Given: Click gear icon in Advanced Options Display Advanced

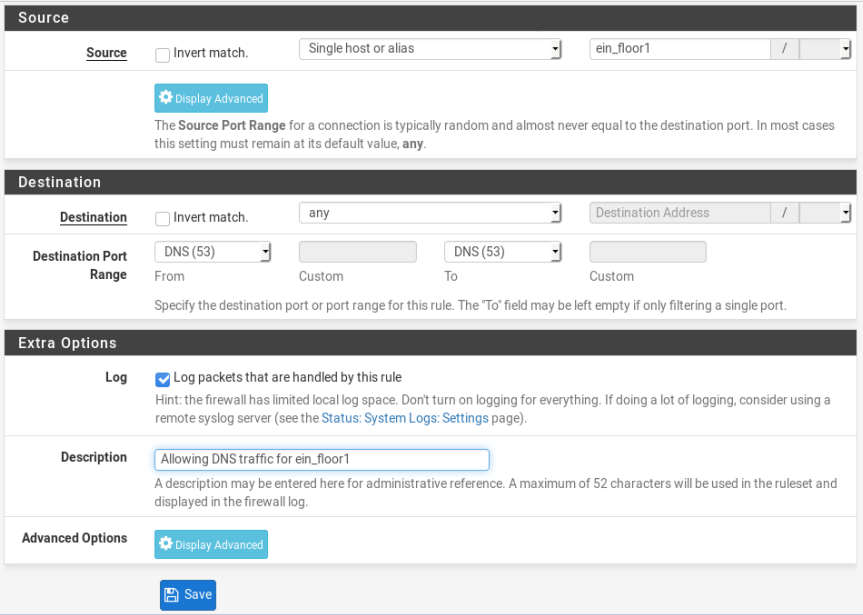Looking at the screenshot, I should pos(166,543).
